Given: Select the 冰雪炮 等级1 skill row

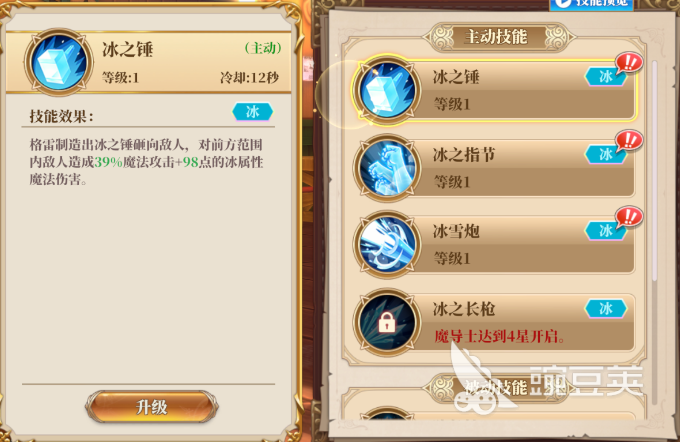Looking at the screenshot, I should [x=494, y=245].
